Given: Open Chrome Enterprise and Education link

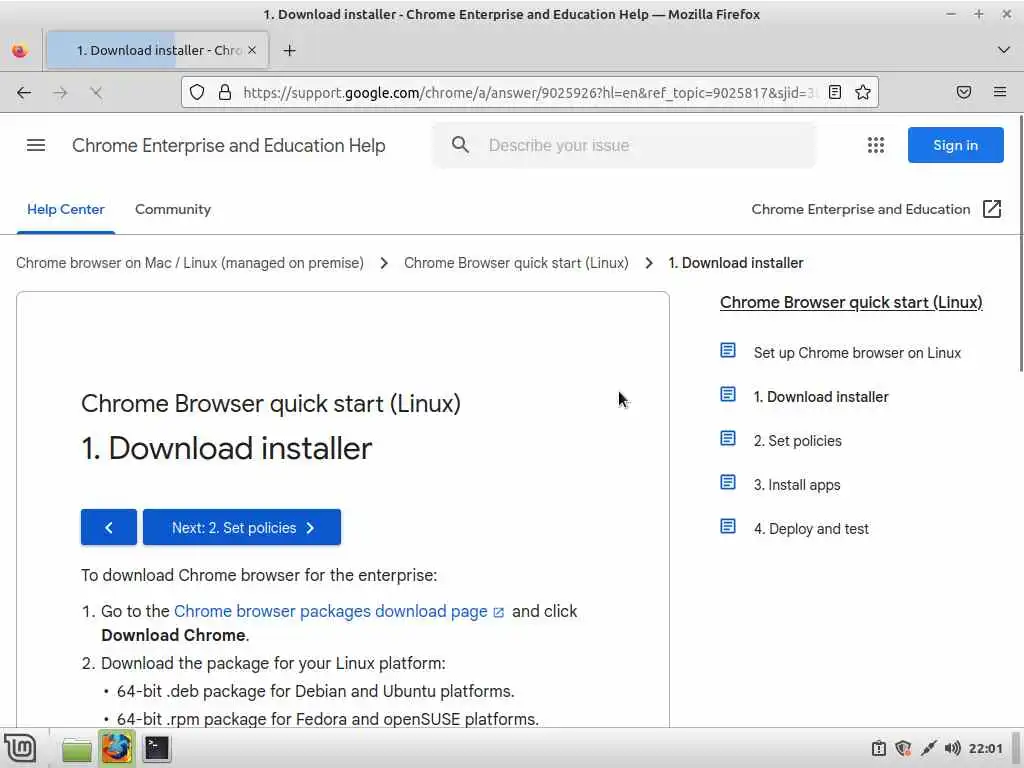Looking at the screenshot, I should coord(861,210).
